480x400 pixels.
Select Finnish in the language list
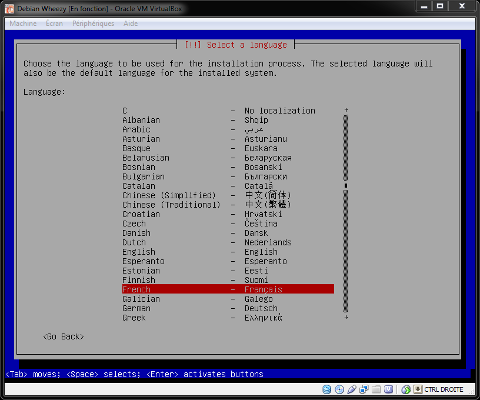point(228,280)
